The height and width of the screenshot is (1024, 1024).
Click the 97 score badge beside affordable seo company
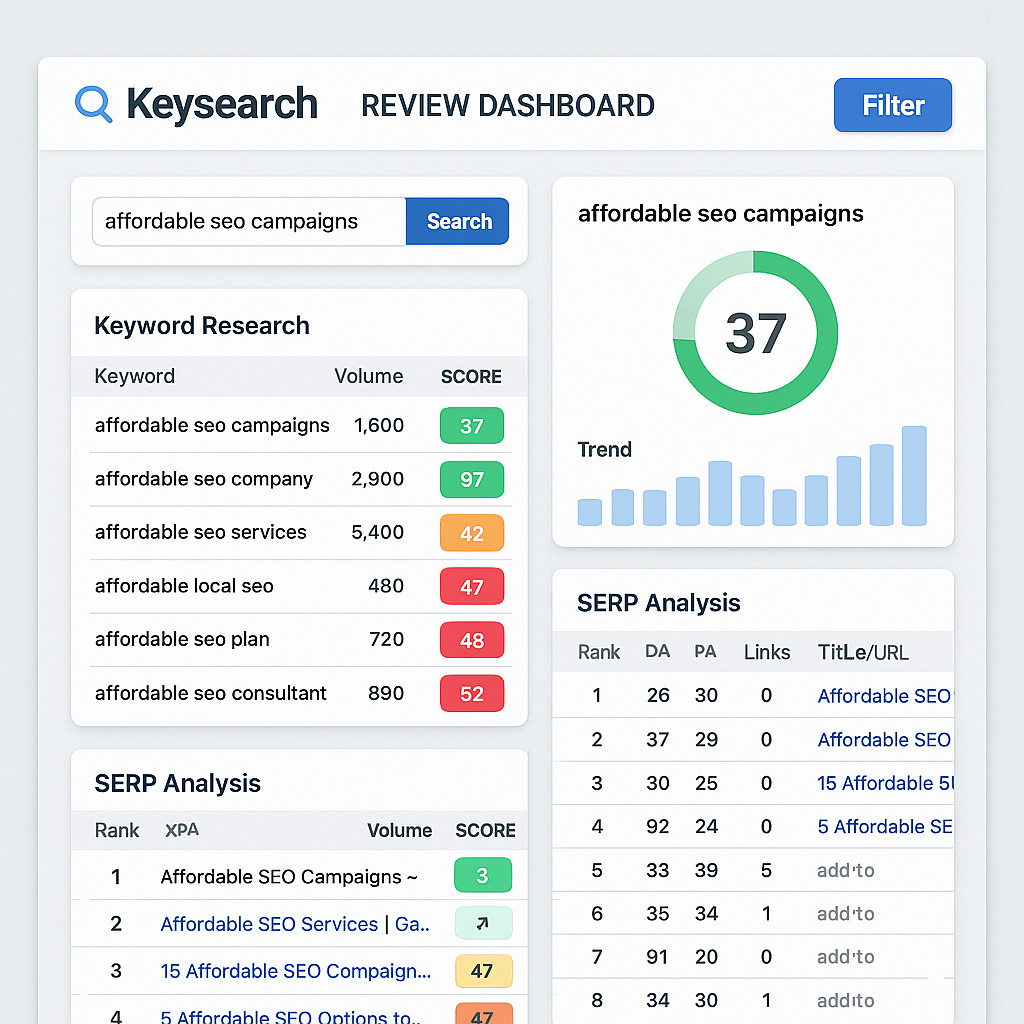click(x=471, y=479)
